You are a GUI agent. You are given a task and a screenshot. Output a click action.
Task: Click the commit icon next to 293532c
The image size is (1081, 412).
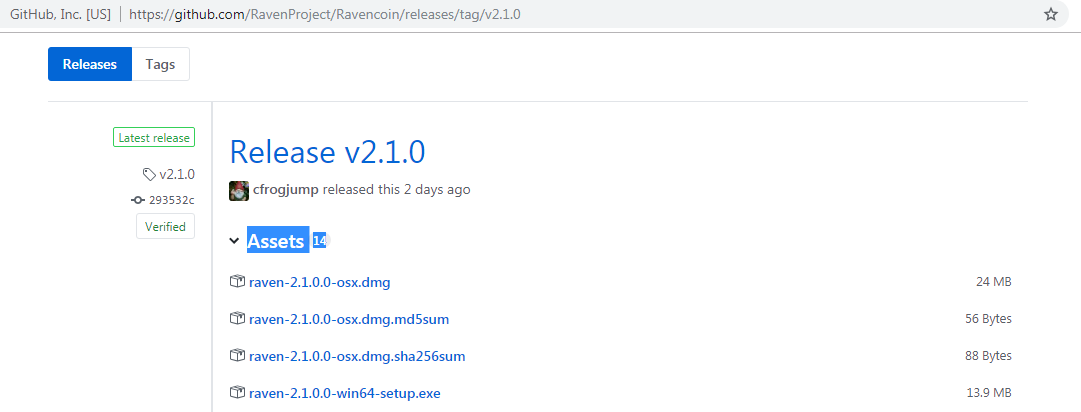[138, 200]
